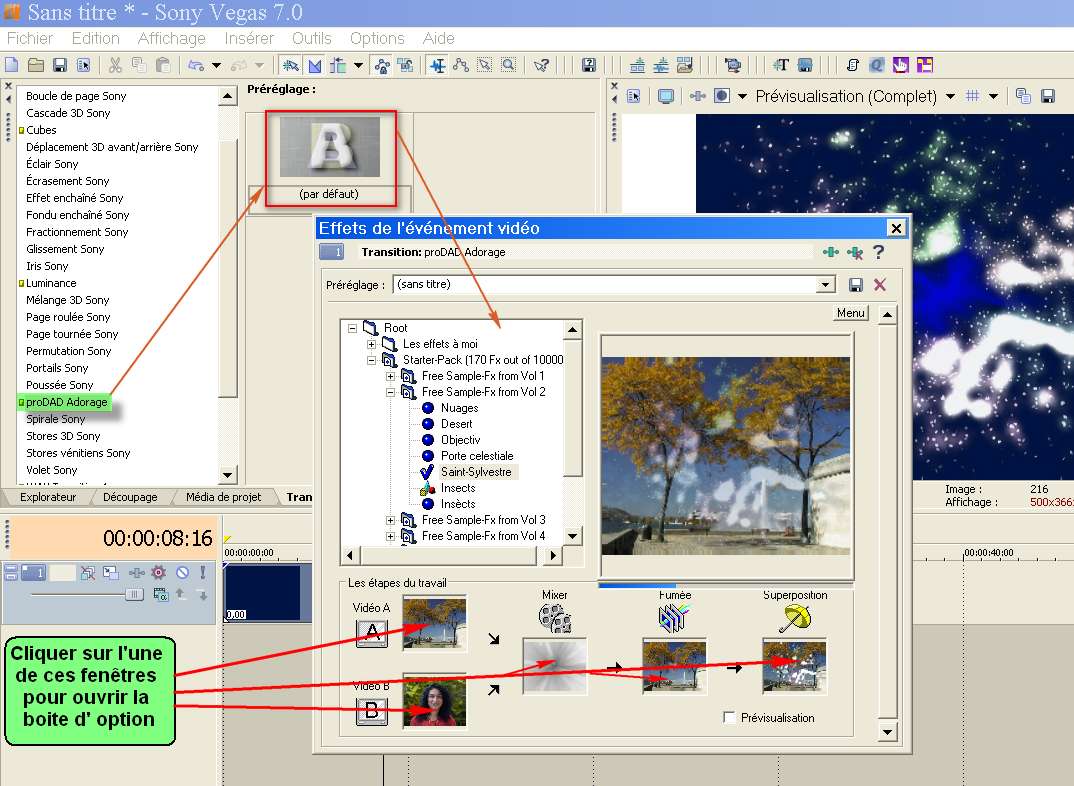Toggle the track Mute circle icon

(182, 572)
